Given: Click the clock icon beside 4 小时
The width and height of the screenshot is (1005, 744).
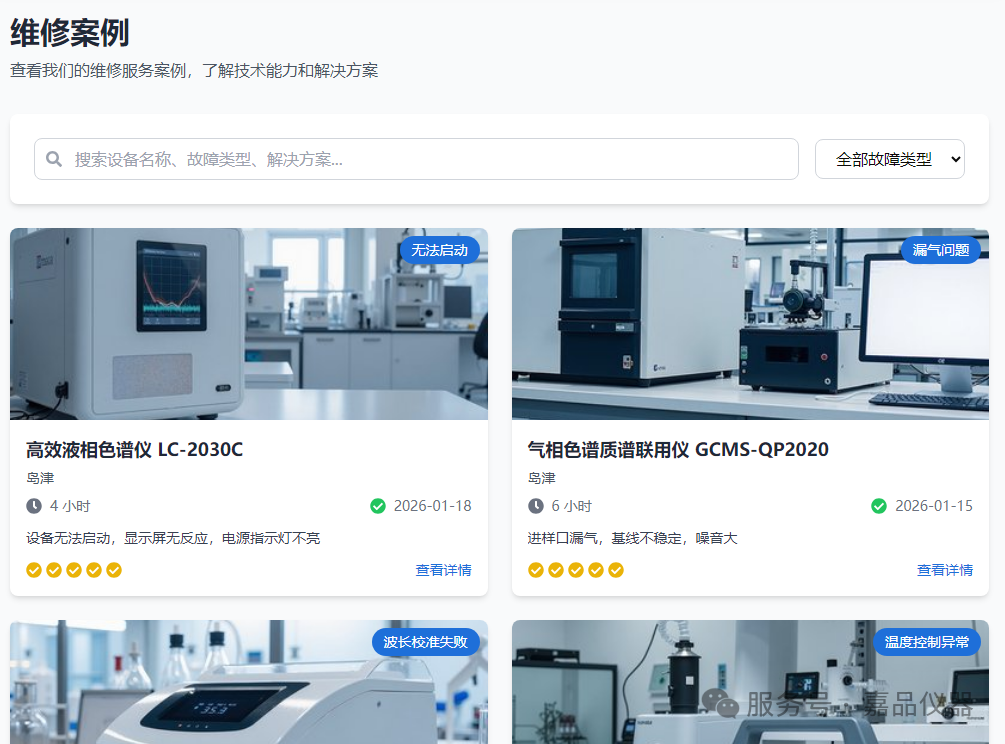Looking at the screenshot, I should 34,506.
